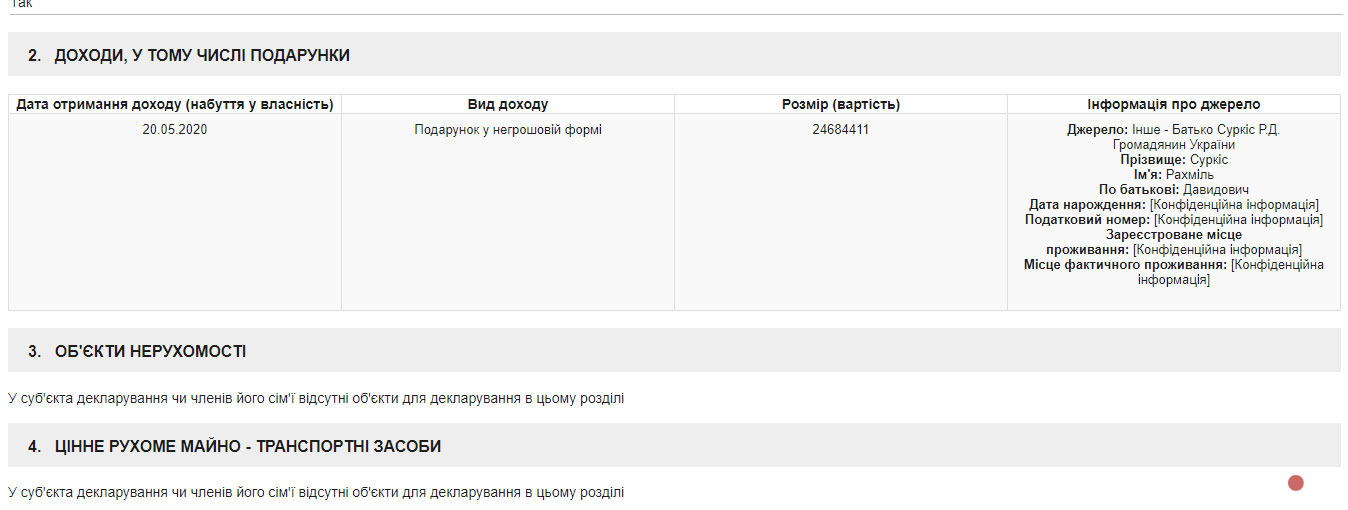The height and width of the screenshot is (510, 1348).
Task: Click the date cell 20.05.2020
Action: pyautogui.click(x=175, y=129)
